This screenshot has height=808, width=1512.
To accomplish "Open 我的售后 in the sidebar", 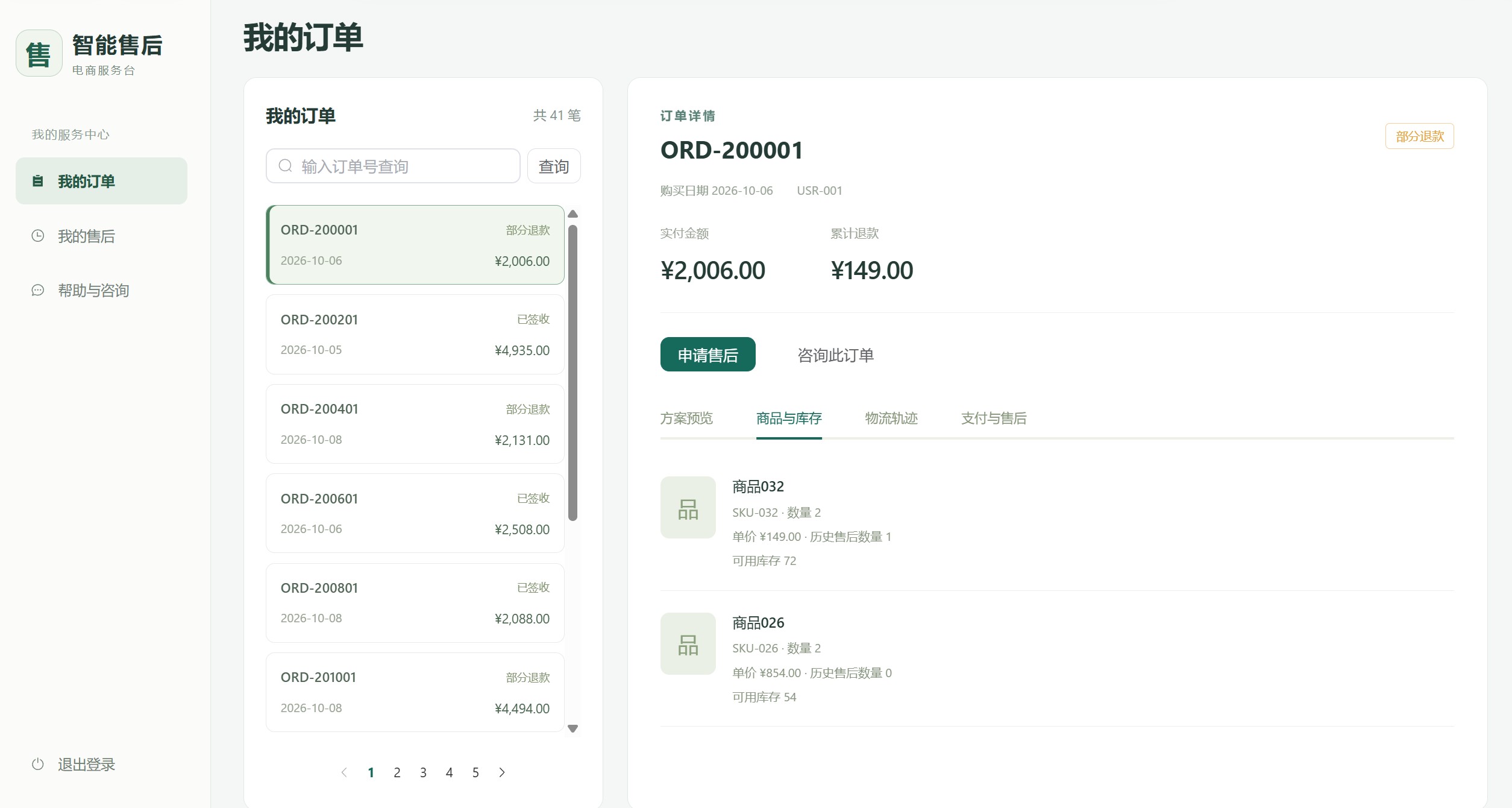I will (101, 236).
